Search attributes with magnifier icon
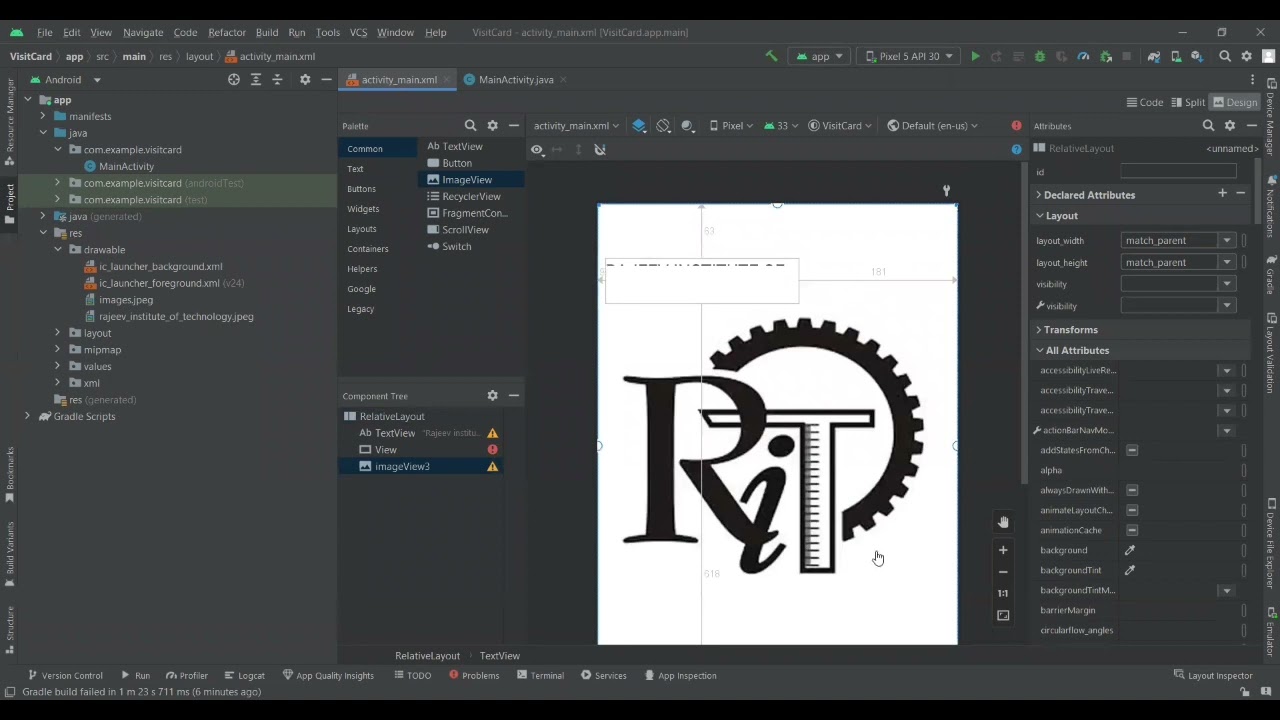 click(x=1208, y=125)
